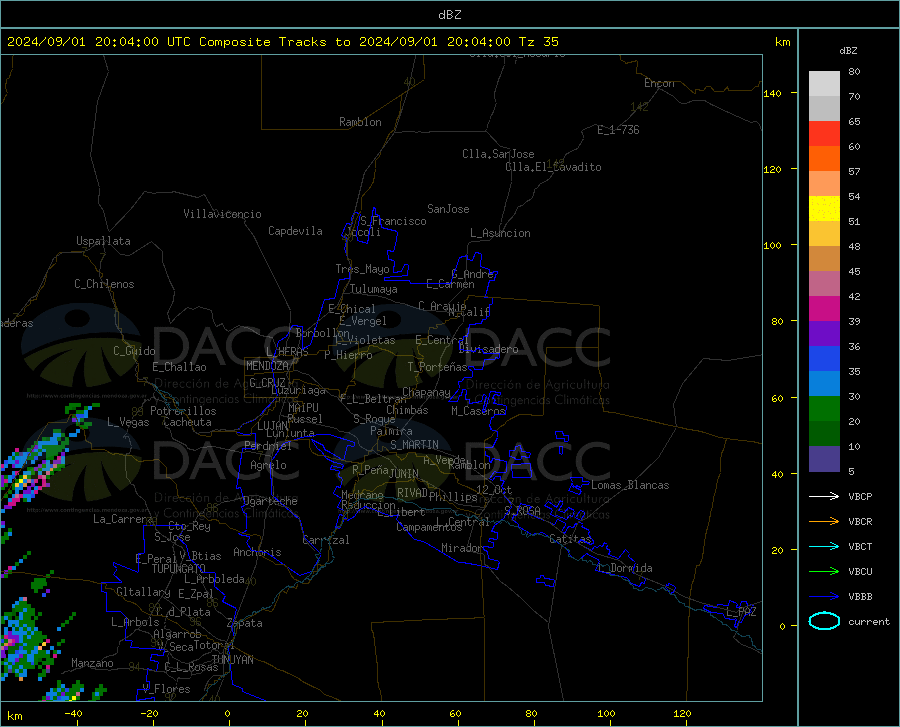The height and width of the screenshot is (727, 900).
Task: Click the Uspallata map label
Action: [103, 241]
